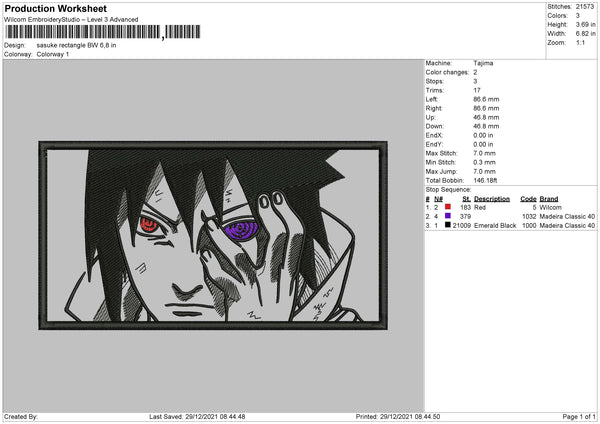Select design name 'sasuke rectangle BW 6,8 in'

[76, 45]
